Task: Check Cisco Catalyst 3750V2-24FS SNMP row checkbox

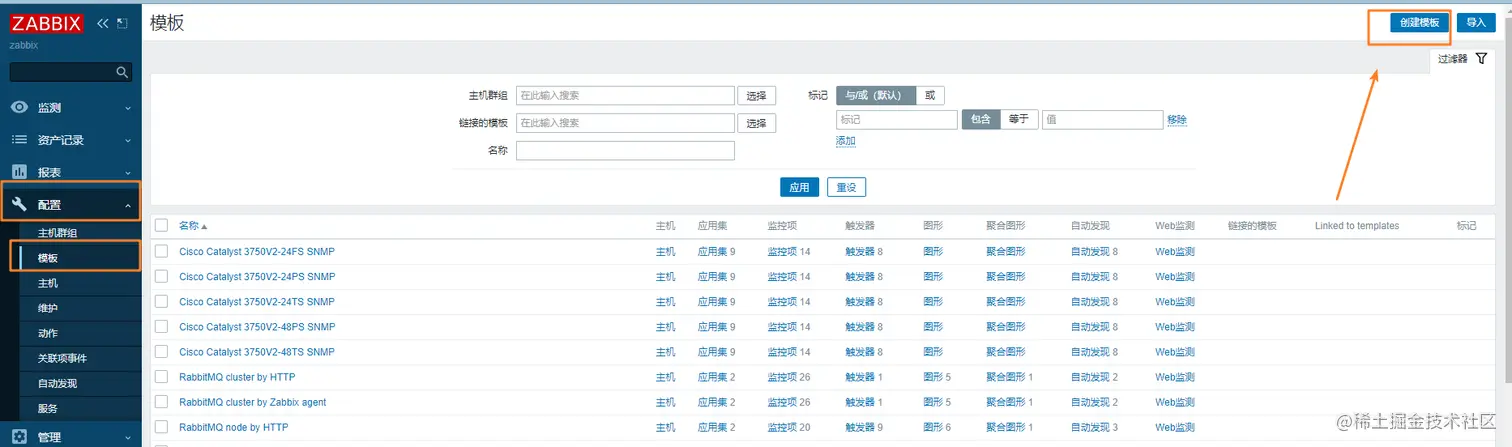Action: coord(161,251)
